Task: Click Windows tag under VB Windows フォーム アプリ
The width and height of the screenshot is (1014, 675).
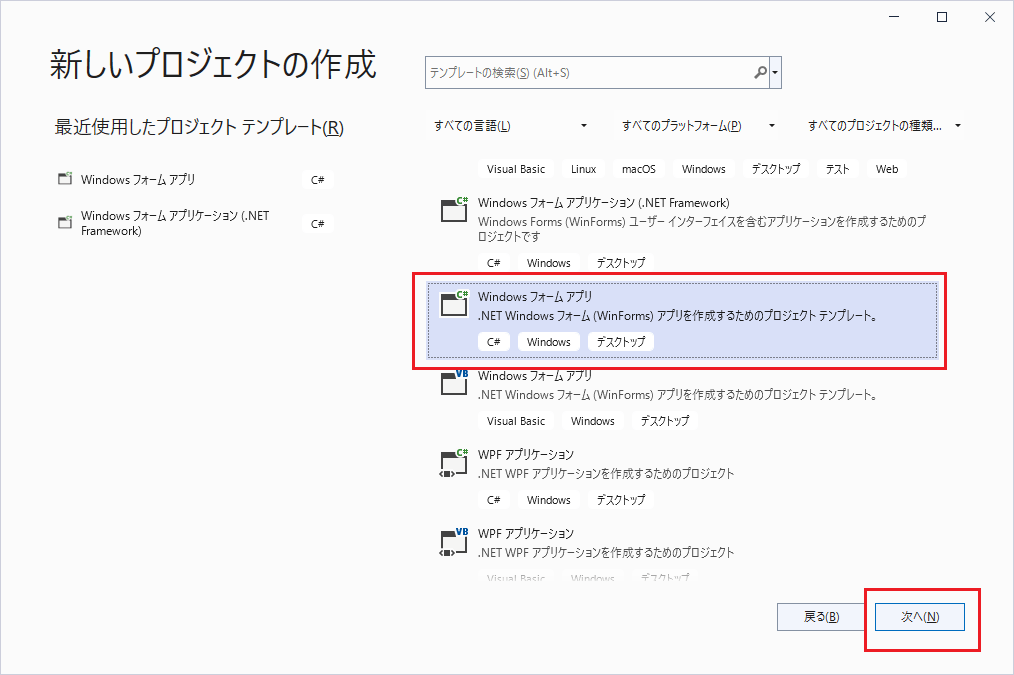Action: [592, 421]
